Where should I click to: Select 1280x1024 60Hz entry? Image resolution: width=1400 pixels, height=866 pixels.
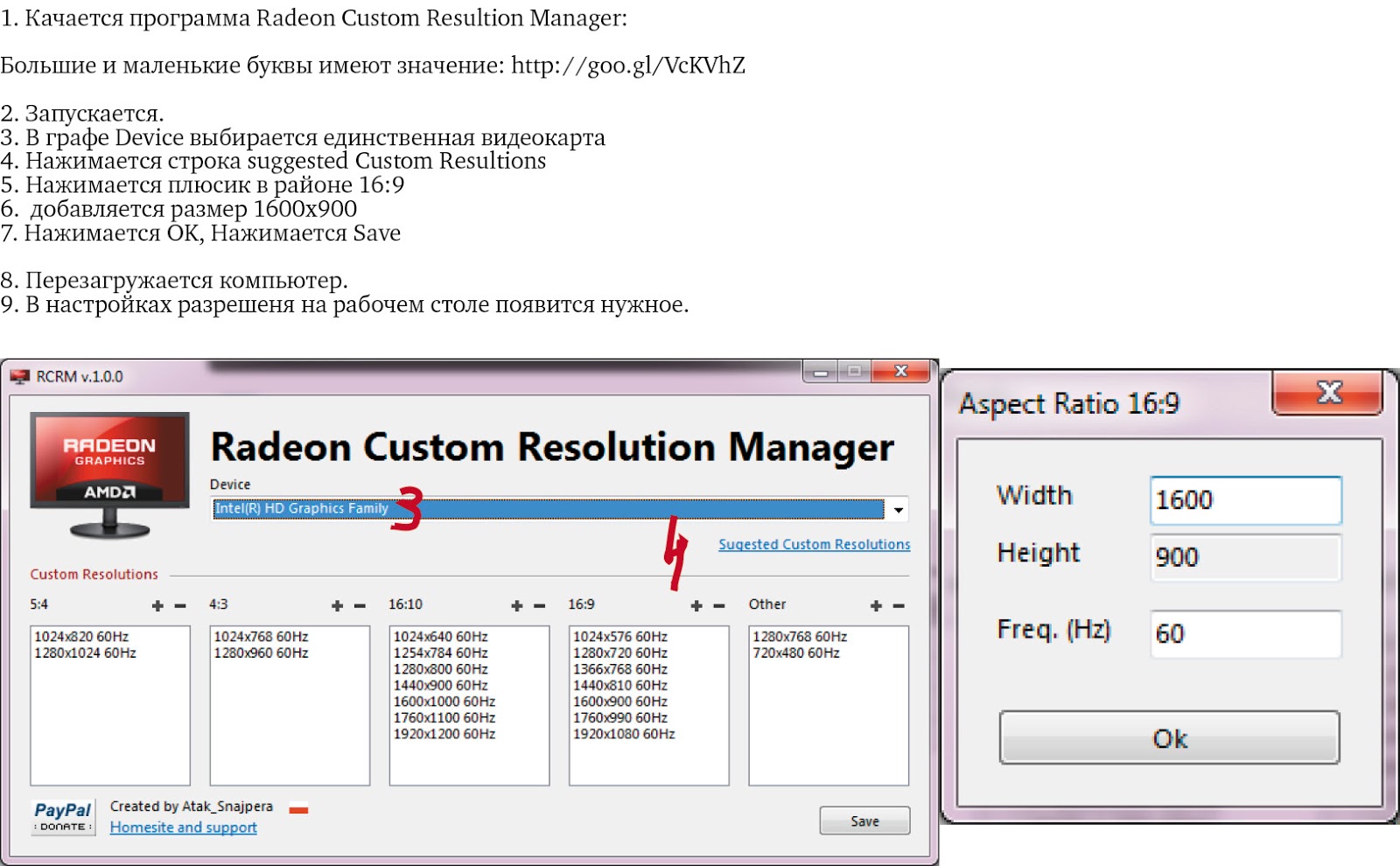pos(85,653)
